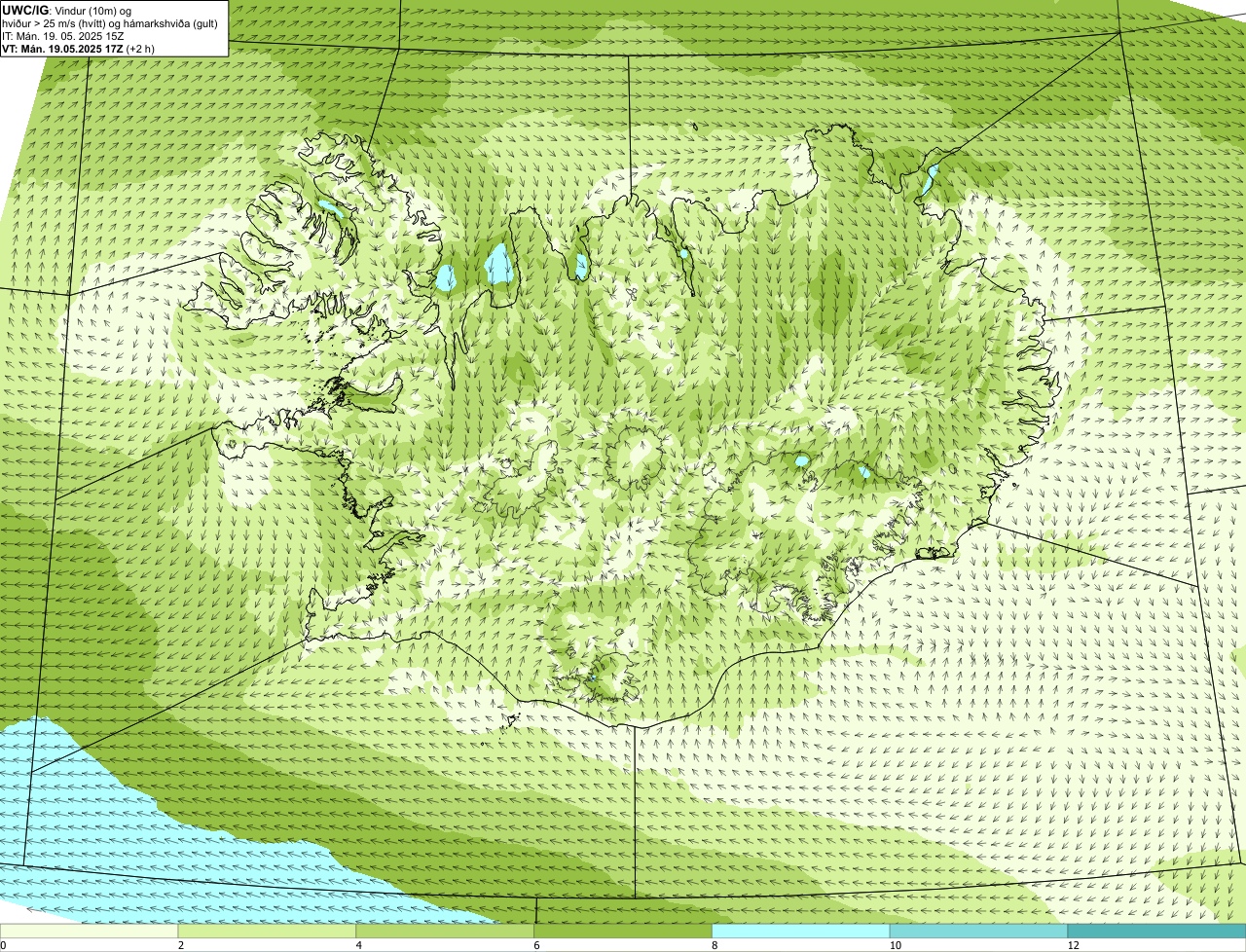The width and height of the screenshot is (1246, 952).
Task: Click the scale label '8'
Action: click(x=715, y=945)
